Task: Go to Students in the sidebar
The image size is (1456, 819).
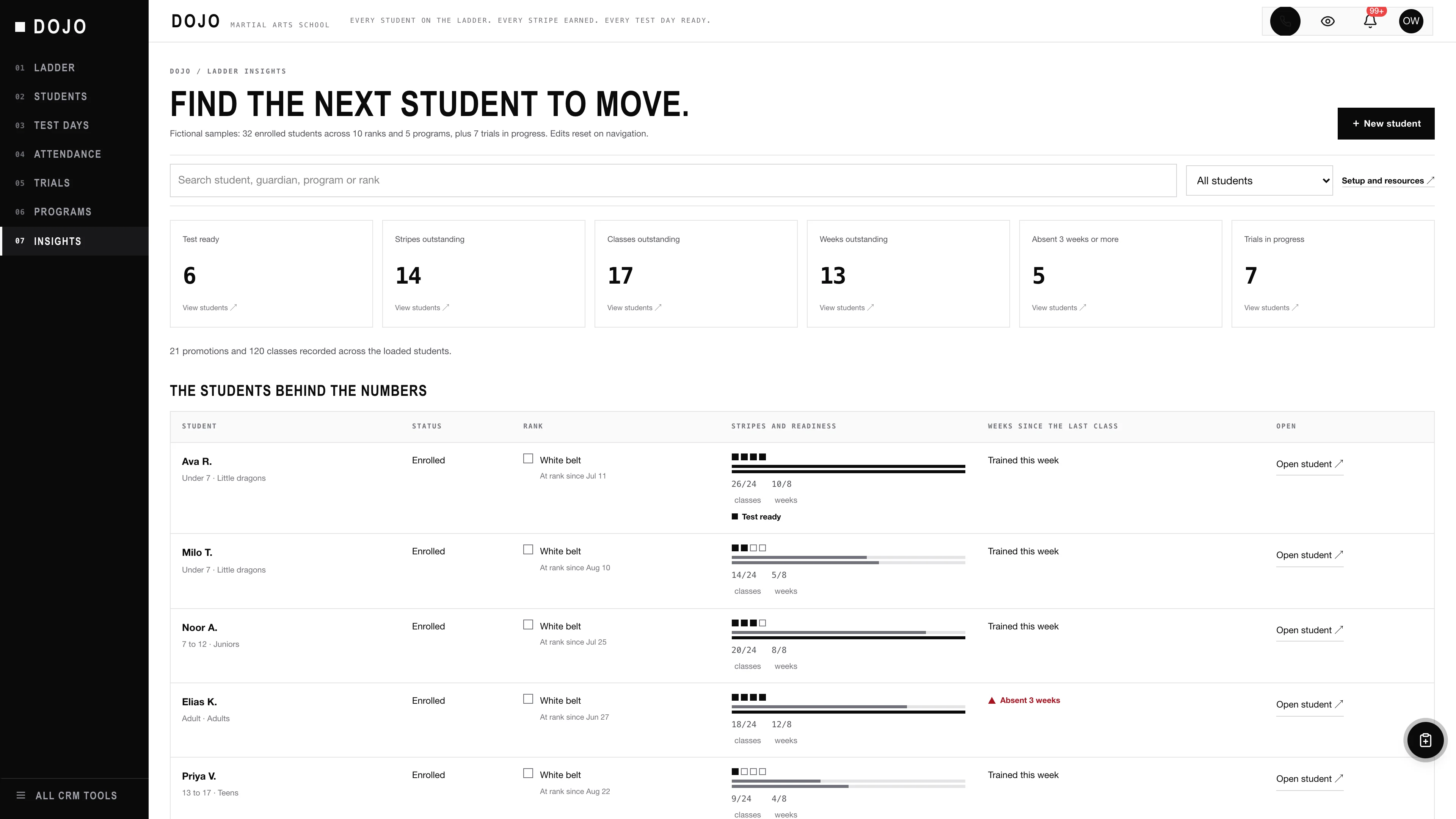Action: pyautogui.click(x=74, y=97)
